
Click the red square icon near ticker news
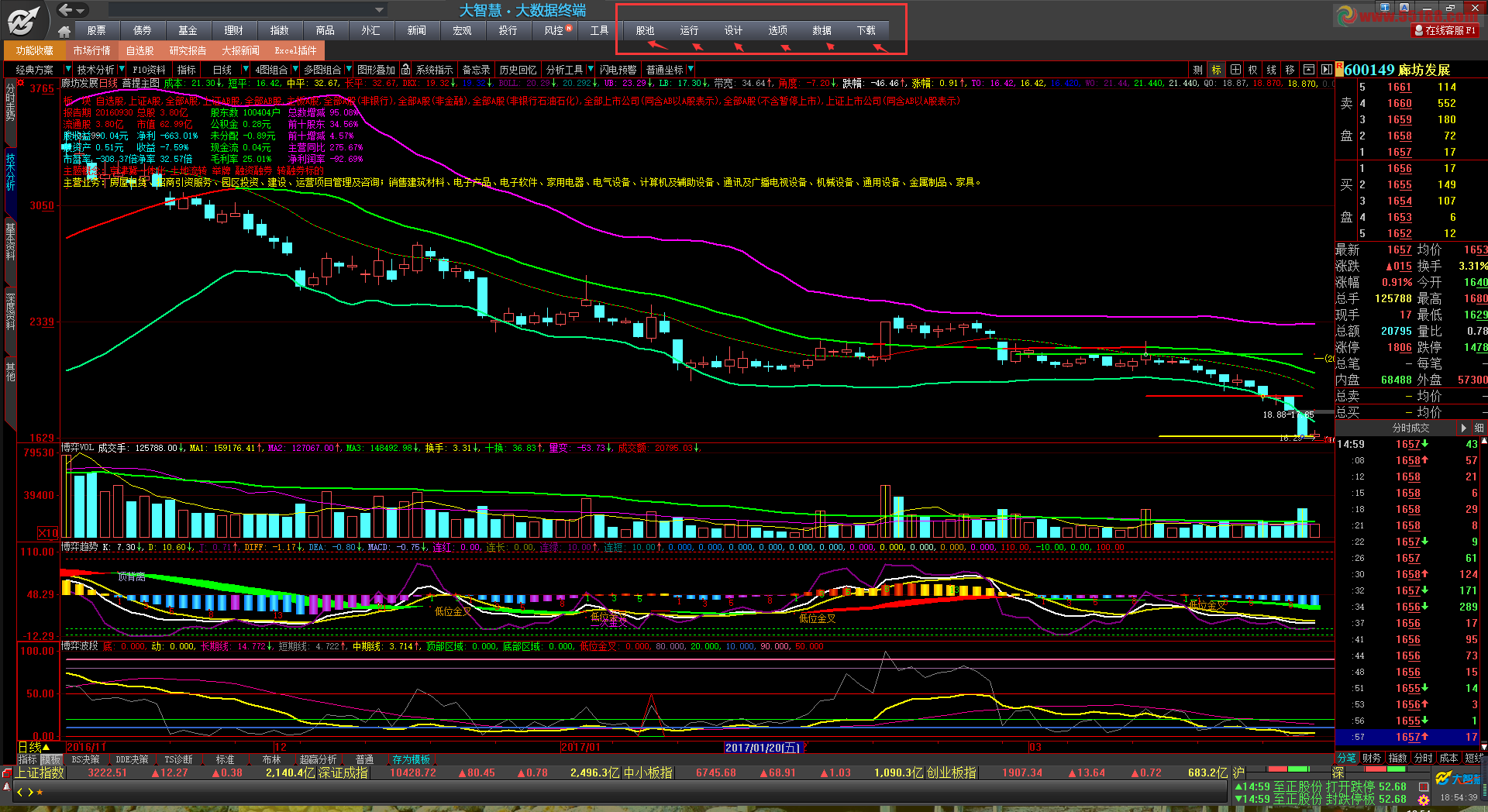(1424, 786)
